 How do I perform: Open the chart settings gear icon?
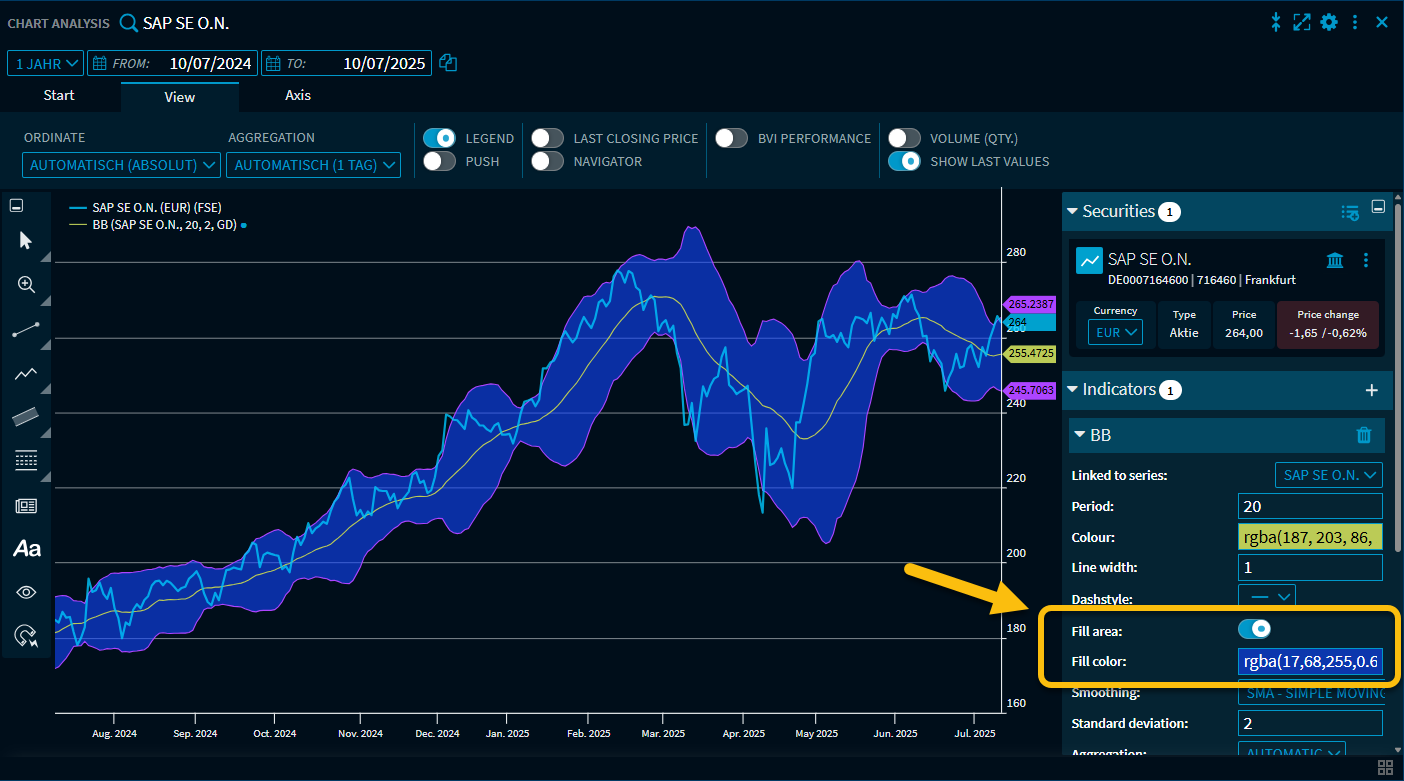pos(1329,21)
